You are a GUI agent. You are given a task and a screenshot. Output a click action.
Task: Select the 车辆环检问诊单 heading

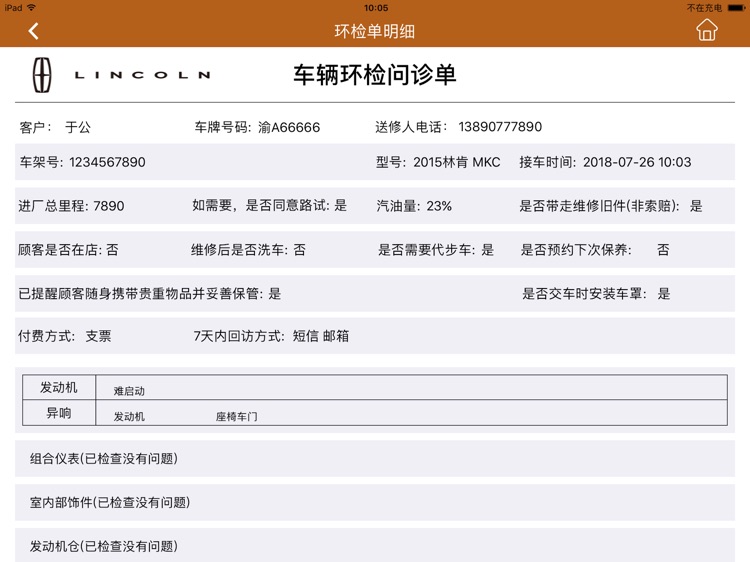(x=375, y=75)
